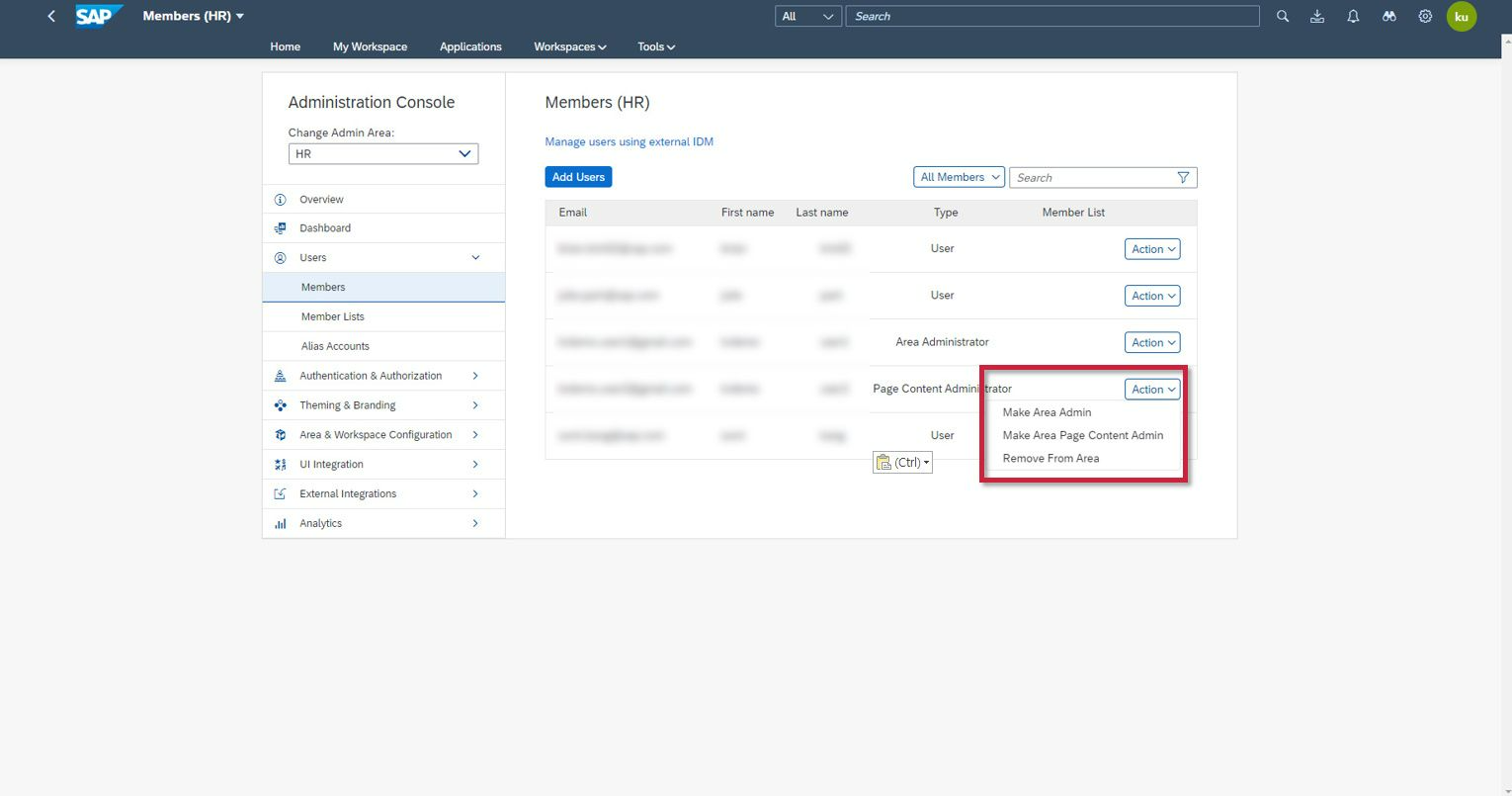Screen dimensions: 1512x796
Task: Click the Add Users button
Action: coord(578,177)
